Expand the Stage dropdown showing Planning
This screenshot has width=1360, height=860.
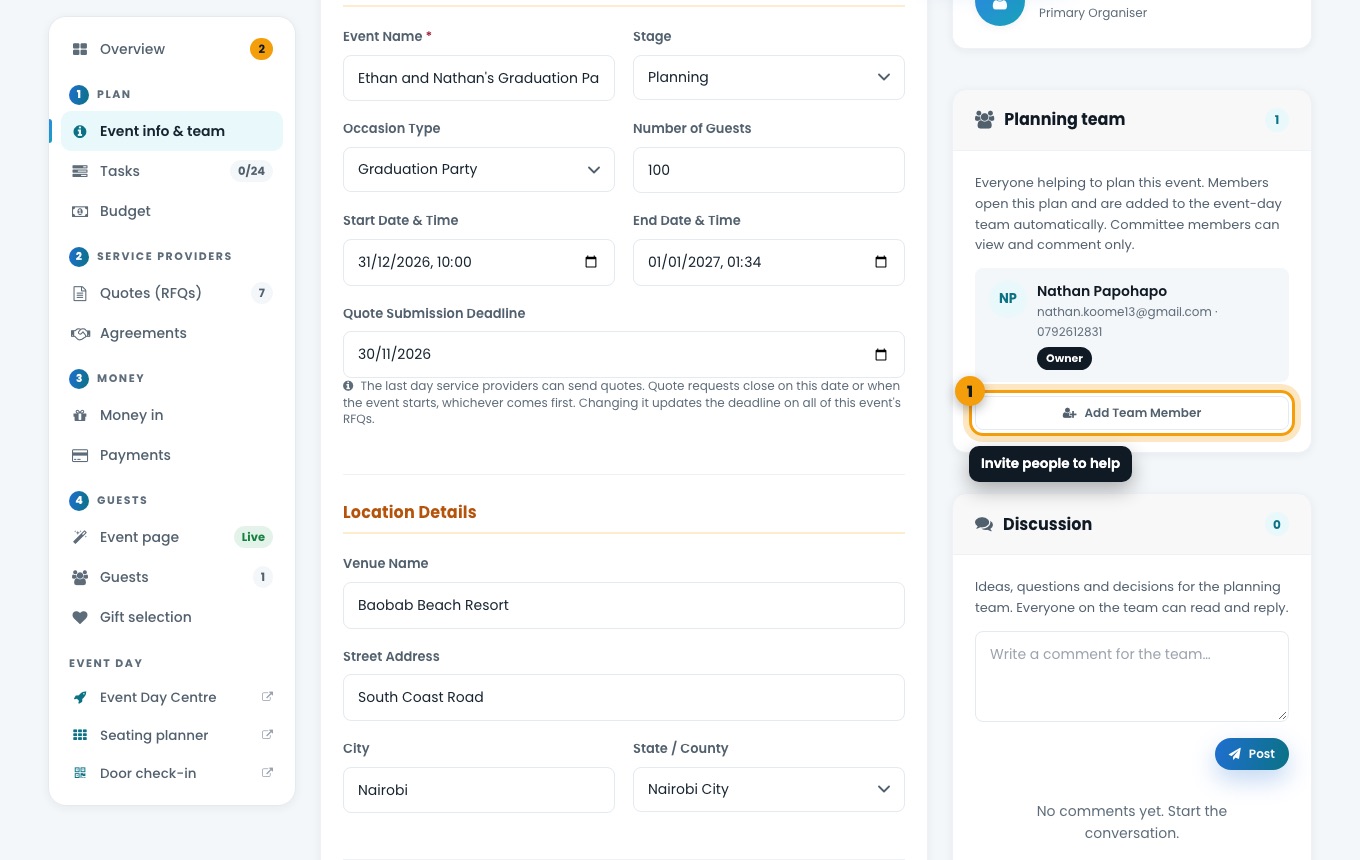[769, 77]
